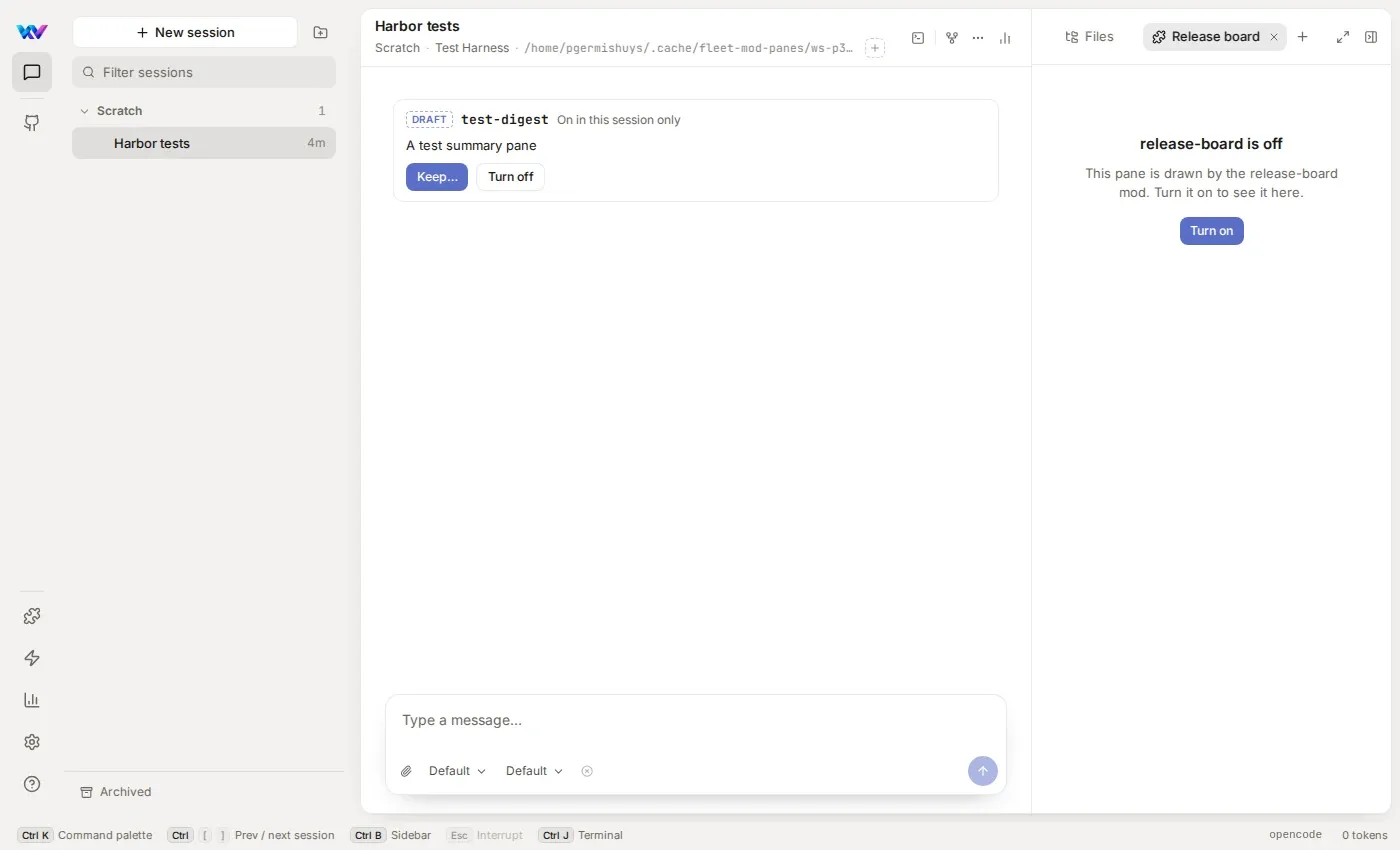Click the new folder icon beside New session
Image resolution: width=1400 pixels, height=850 pixels.
[320, 32]
